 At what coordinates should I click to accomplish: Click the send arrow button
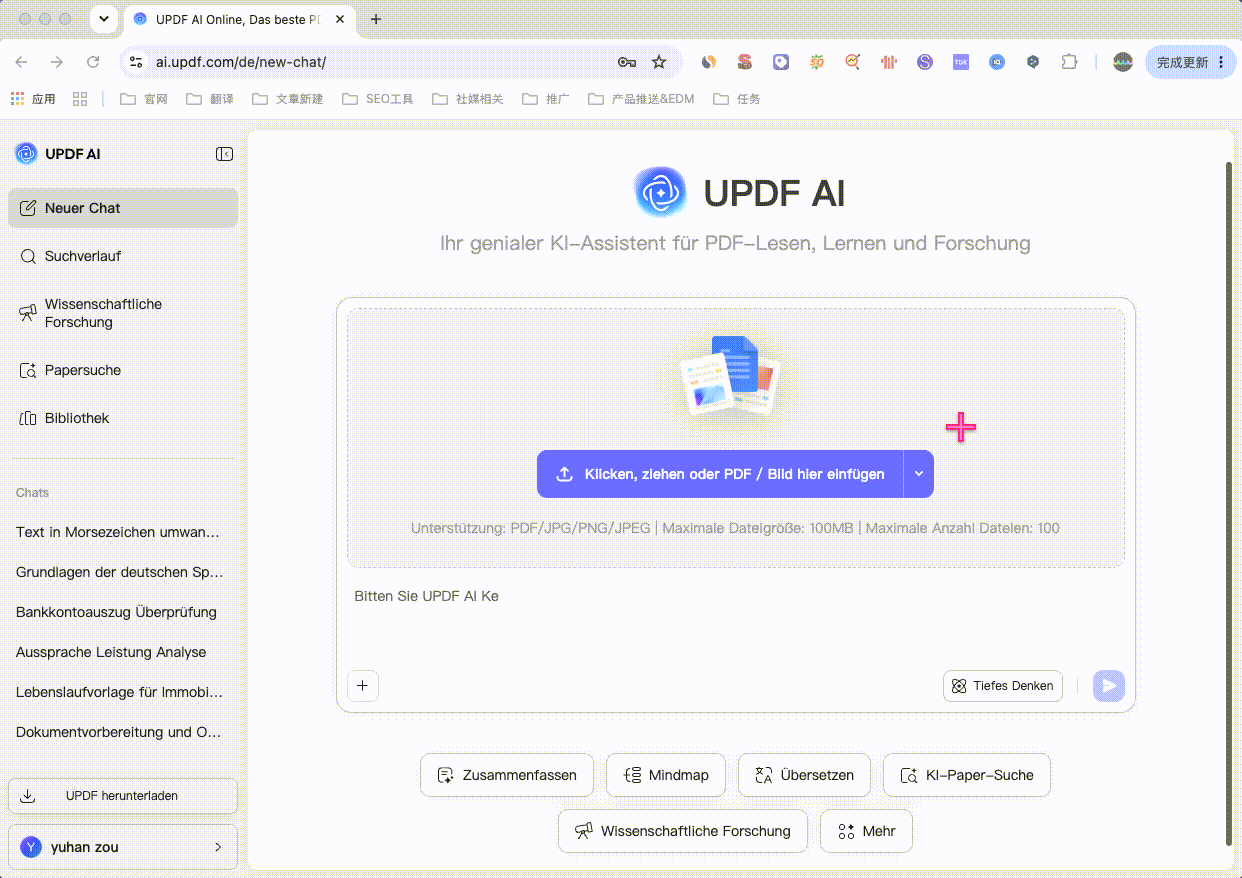pos(1109,686)
